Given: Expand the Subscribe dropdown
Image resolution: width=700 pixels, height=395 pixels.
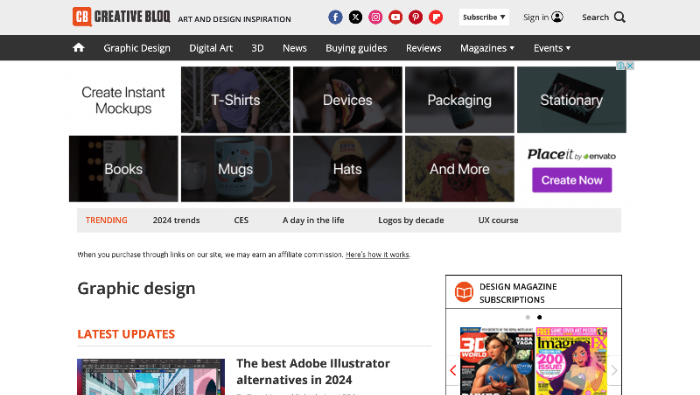Looking at the screenshot, I should pos(484,17).
